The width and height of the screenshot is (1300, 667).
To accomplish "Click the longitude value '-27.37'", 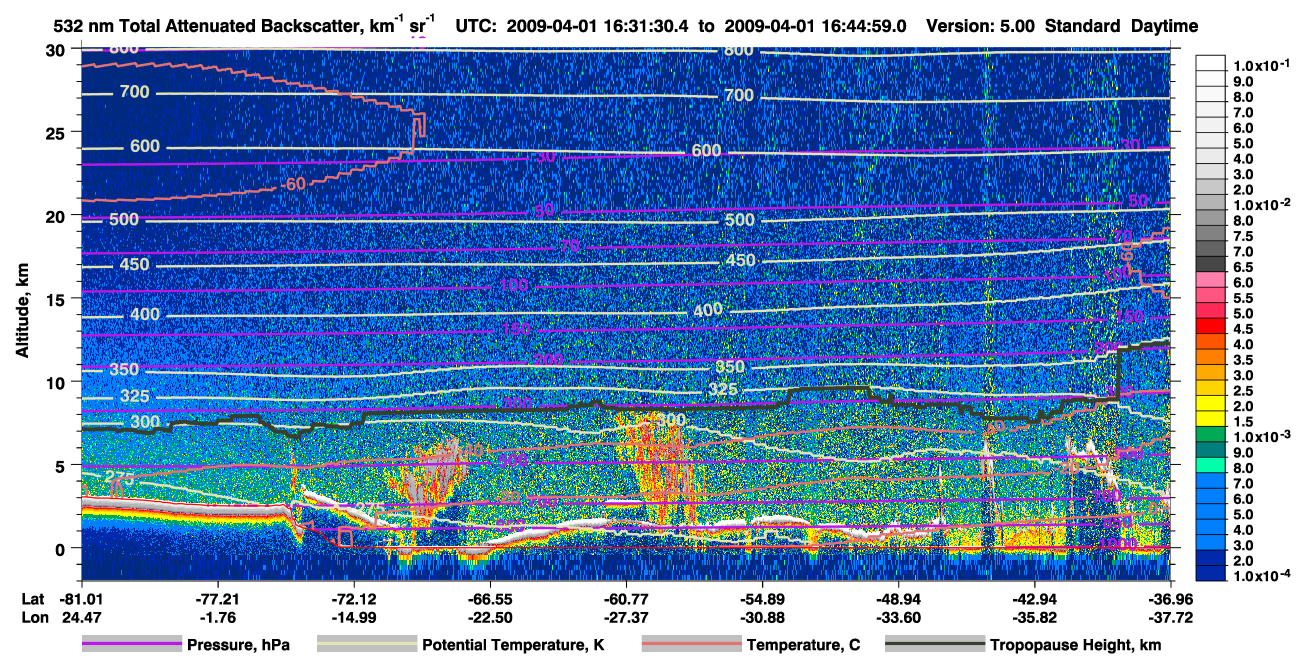I will 626,617.
